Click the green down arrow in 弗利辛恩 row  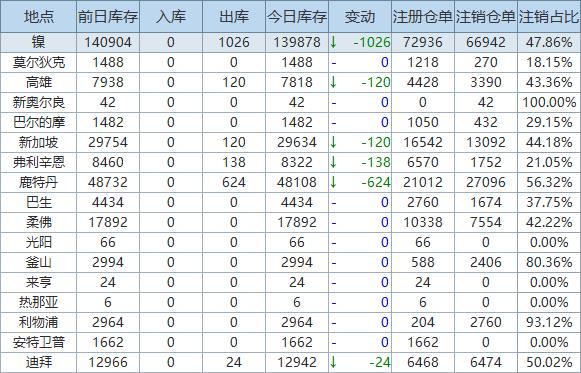tap(333, 162)
